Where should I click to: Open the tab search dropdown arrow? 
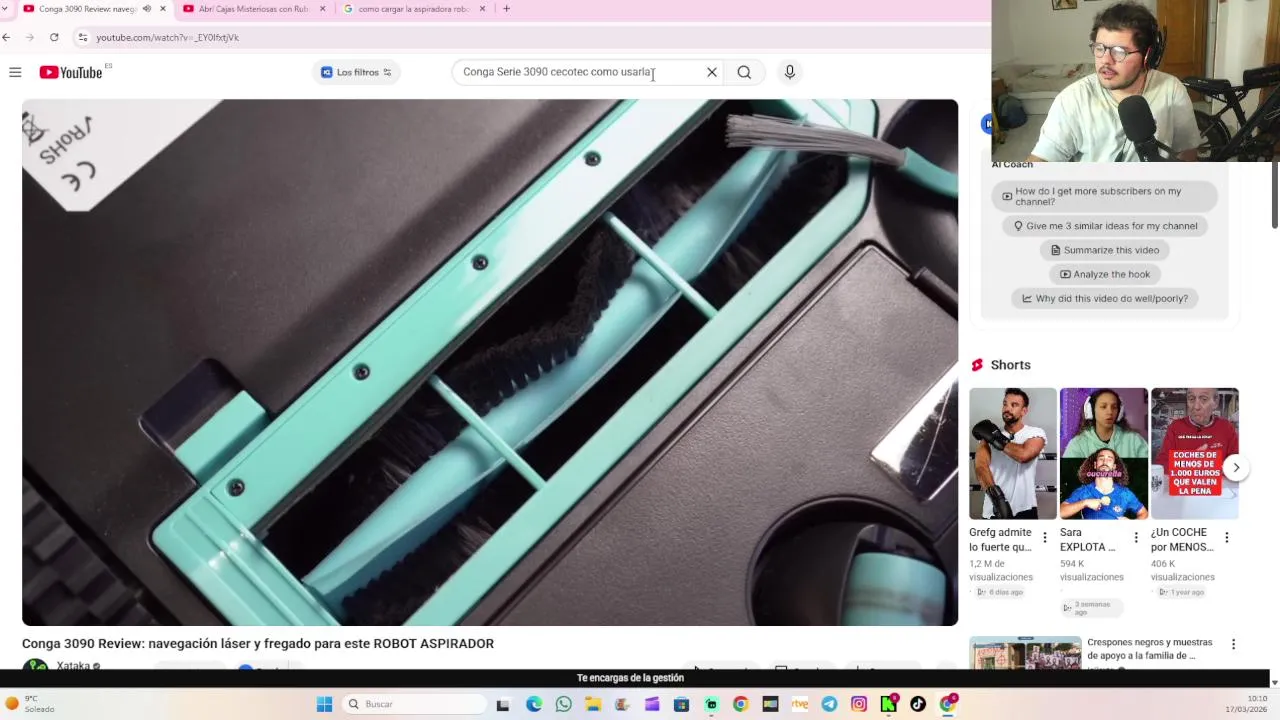pos(5,9)
